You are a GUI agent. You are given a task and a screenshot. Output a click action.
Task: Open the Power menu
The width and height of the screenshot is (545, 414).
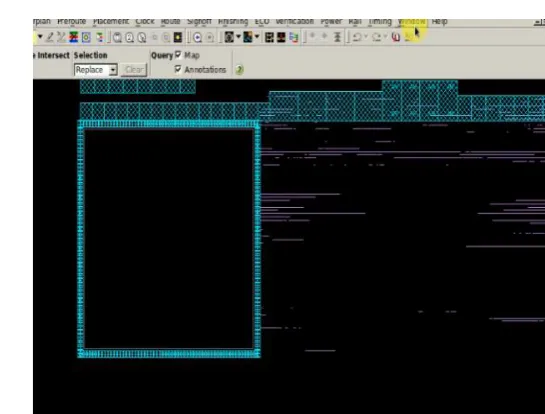pyautogui.click(x=331, y=22)
